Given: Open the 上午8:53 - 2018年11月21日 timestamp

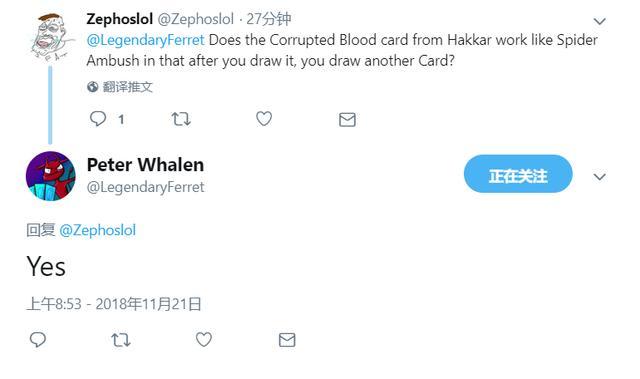Looking at the screenshot, I should point(114,304).
